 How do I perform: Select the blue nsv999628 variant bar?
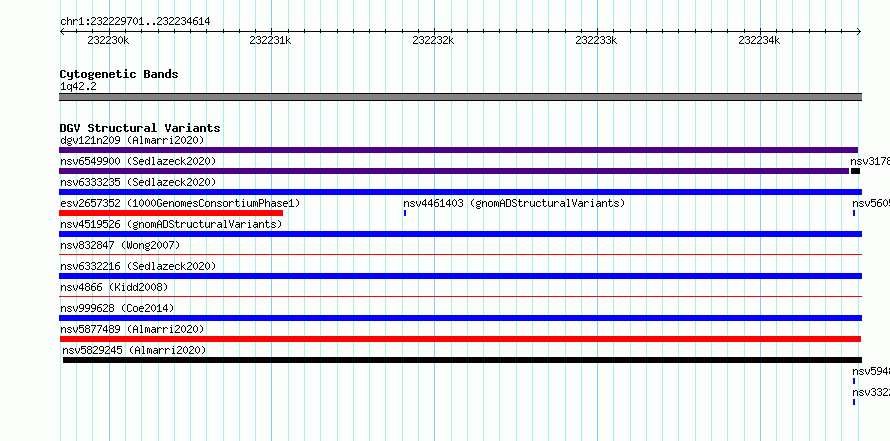[x=460, y=318]
